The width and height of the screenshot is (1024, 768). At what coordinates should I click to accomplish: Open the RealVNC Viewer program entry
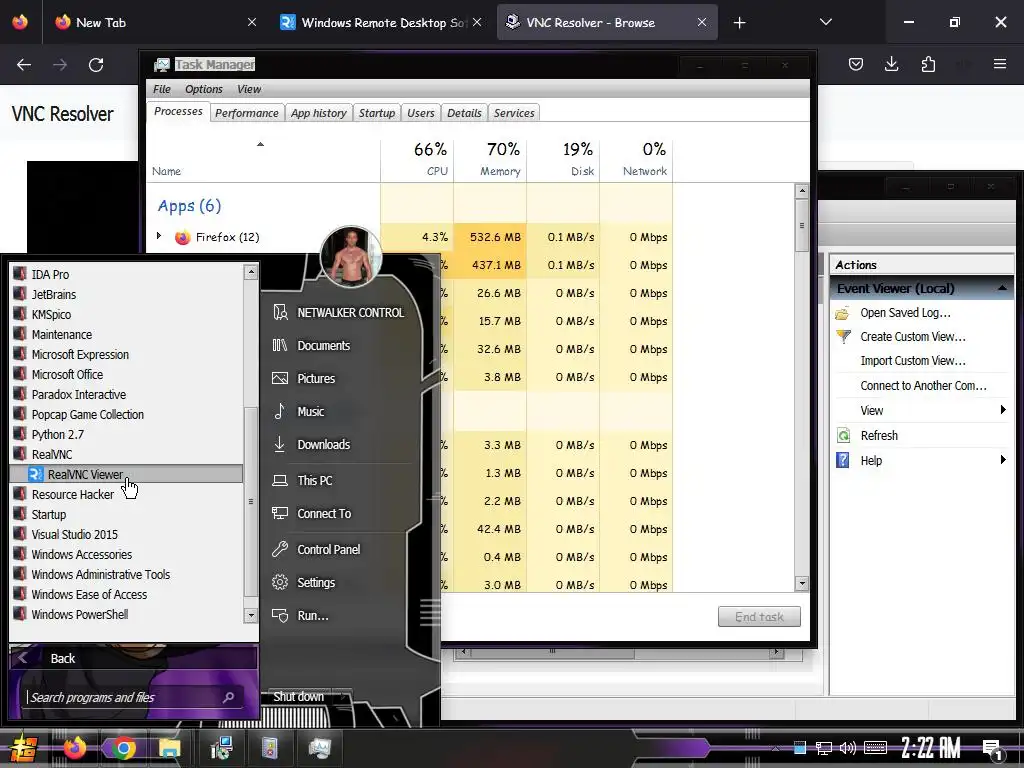click(126, 474)
